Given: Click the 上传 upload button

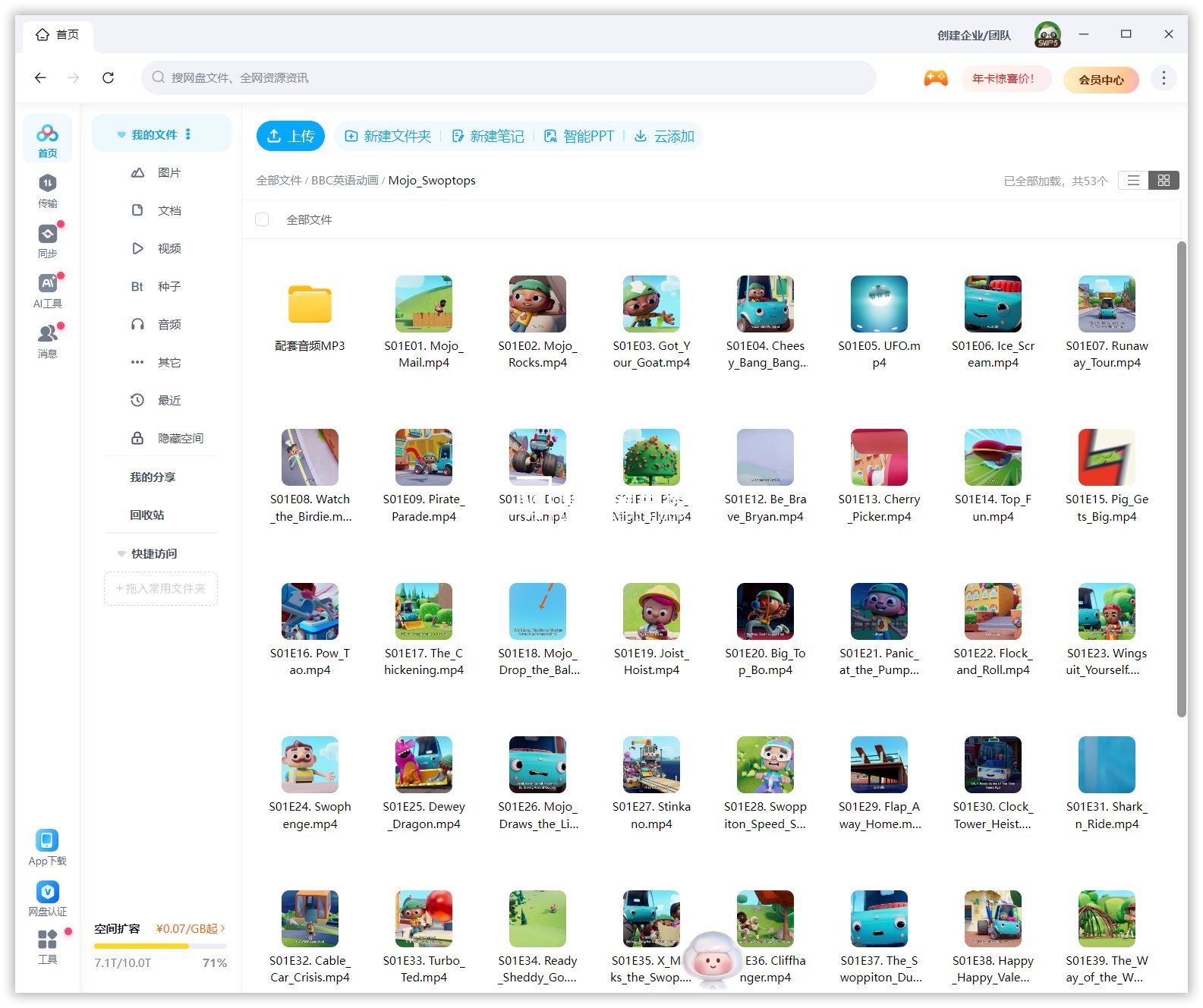Looking at the screenshot, I should coord(290,136).
